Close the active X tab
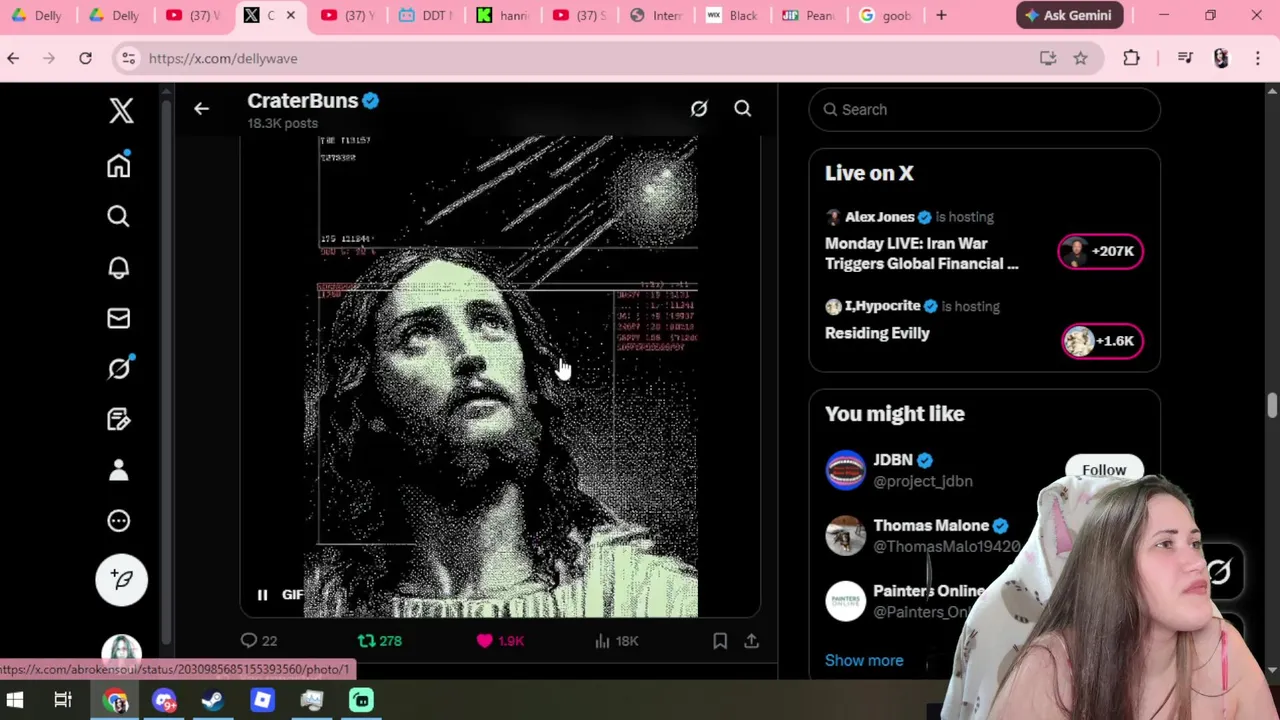This screenshot has width=1280, height=720. pos(291,15)
